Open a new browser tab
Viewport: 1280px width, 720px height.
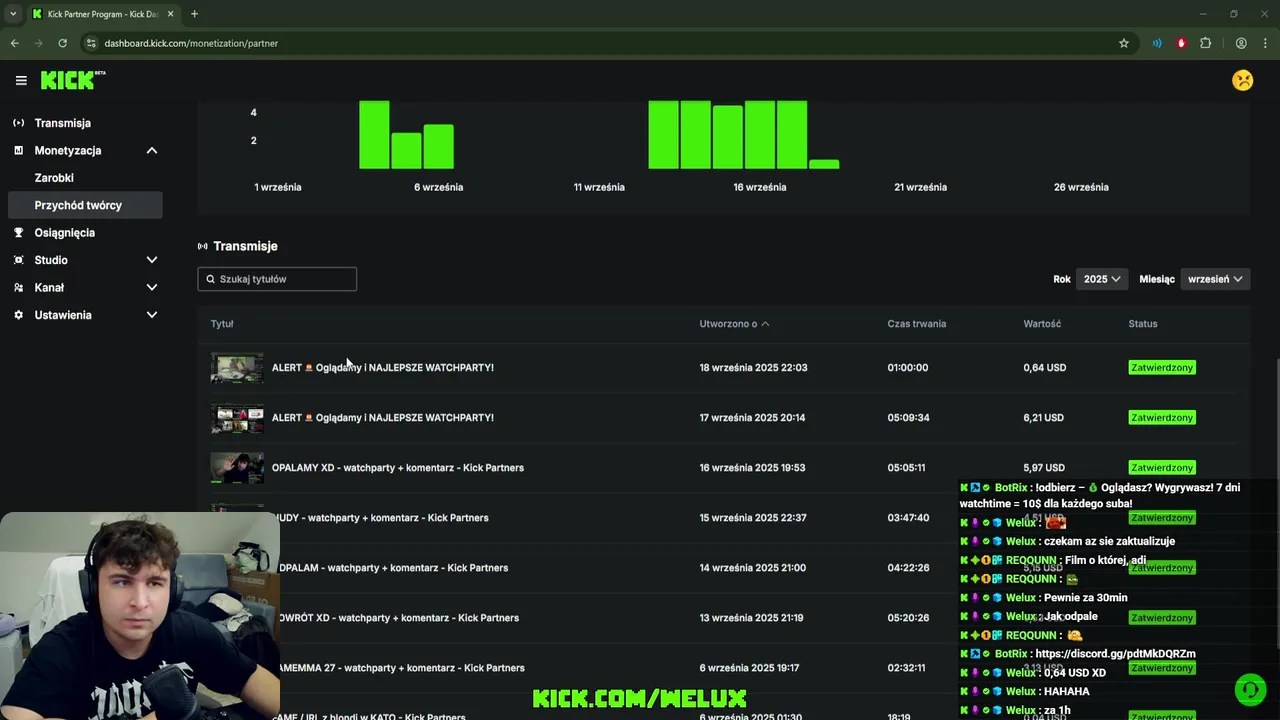(194, 14)
